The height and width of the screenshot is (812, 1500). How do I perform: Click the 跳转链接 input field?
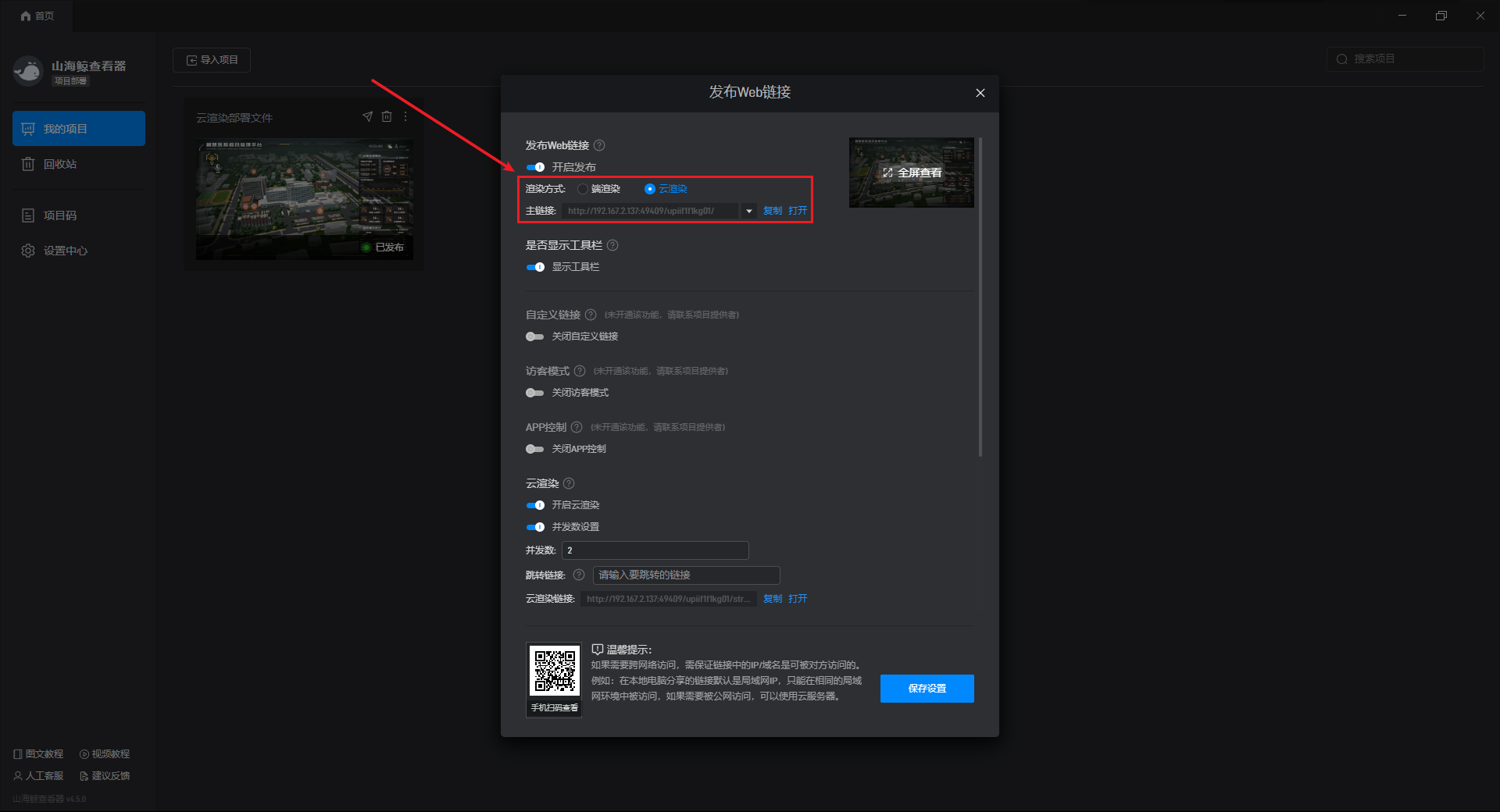(x=687, y=575)
